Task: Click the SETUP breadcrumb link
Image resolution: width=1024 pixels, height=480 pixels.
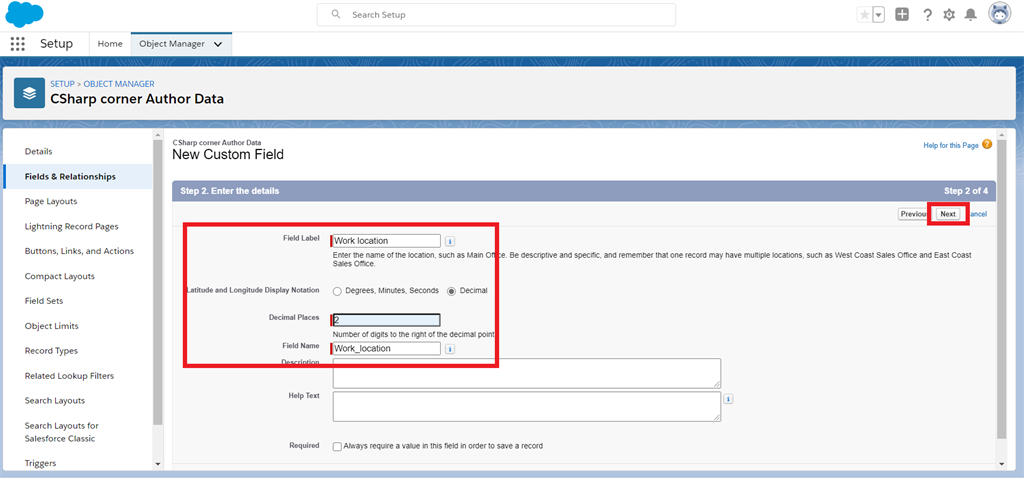Action: 63,84
